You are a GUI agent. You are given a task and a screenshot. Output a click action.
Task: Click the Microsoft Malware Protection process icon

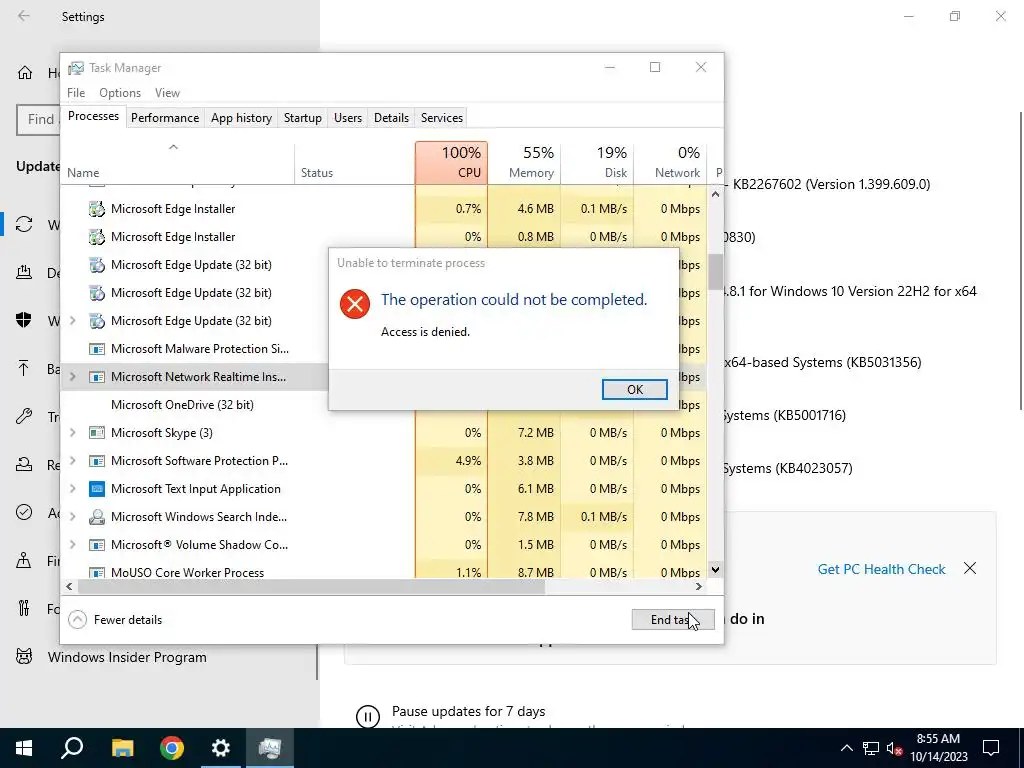pyautogui.click(x=97, y=349)
